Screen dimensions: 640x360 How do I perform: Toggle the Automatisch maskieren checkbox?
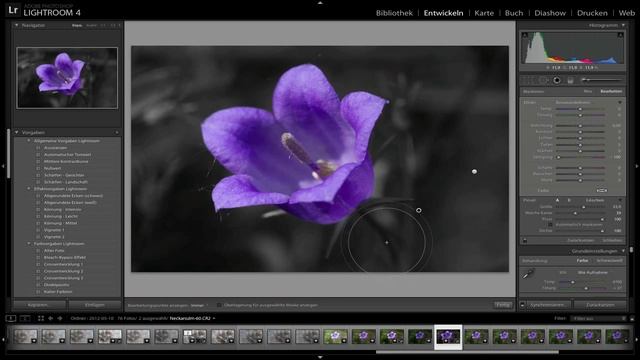[550, 224]
